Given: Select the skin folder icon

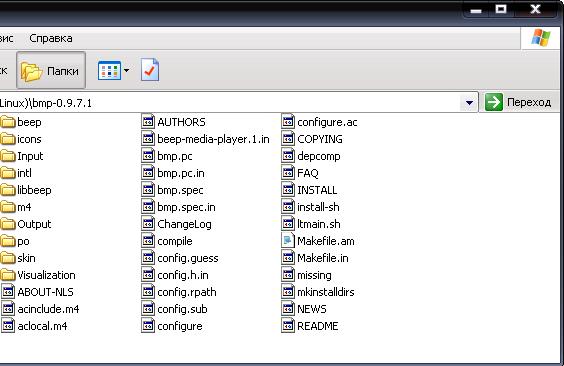Looking at the screenshot, I should pyautogui.click(x=8, y=258).
